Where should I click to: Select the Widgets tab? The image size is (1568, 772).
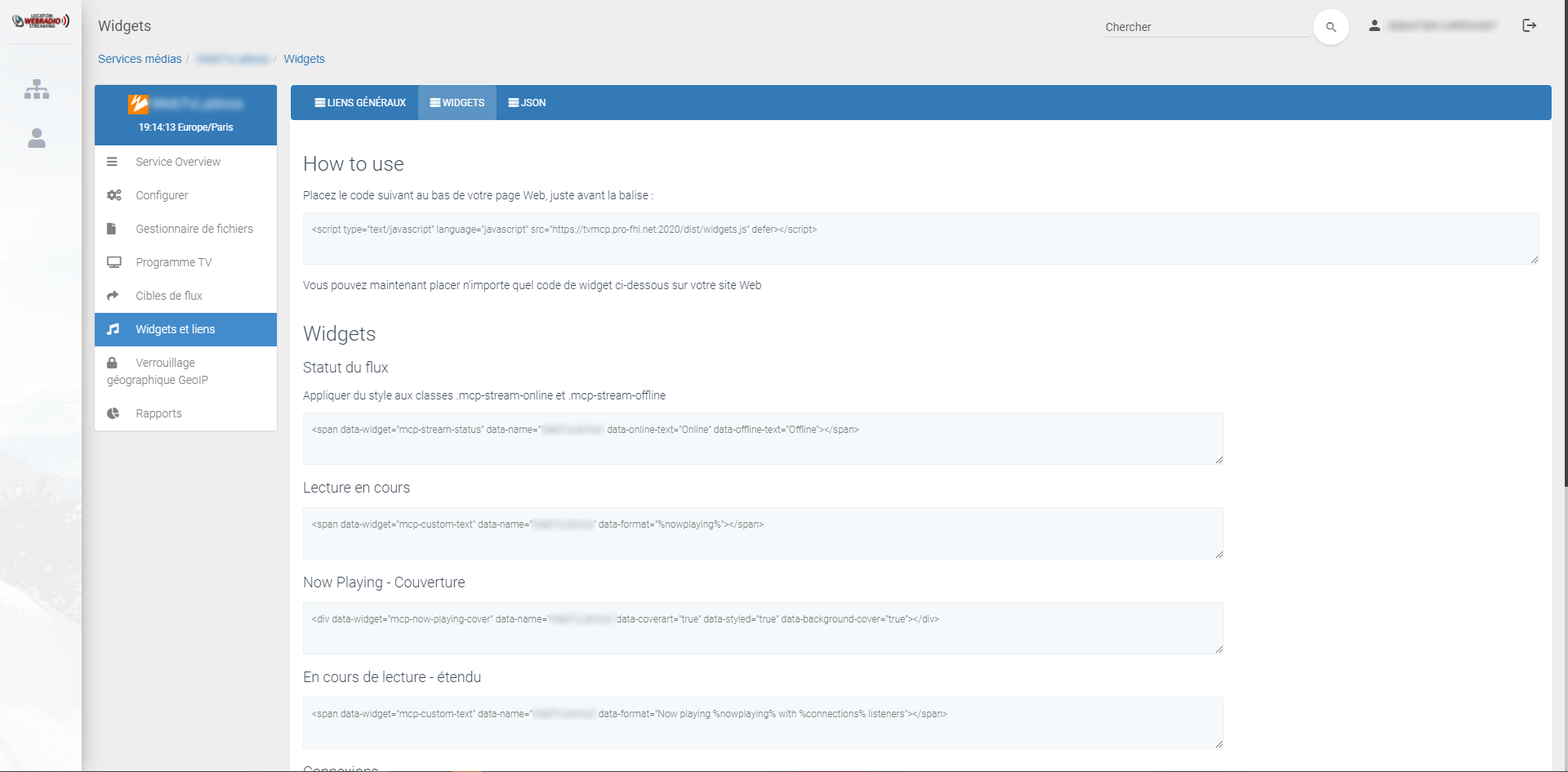457,103
